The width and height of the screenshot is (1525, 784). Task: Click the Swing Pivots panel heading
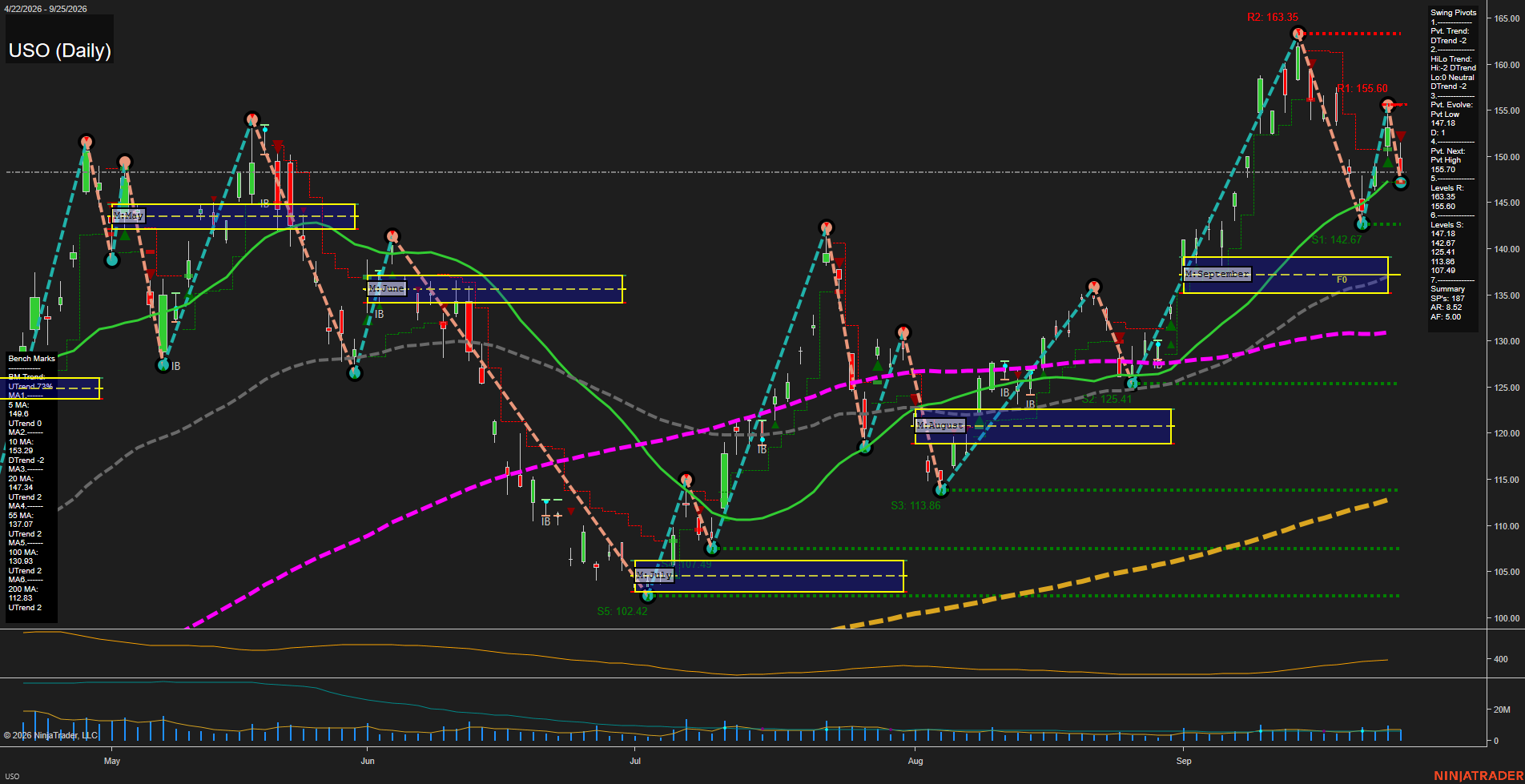(1453, 13)
